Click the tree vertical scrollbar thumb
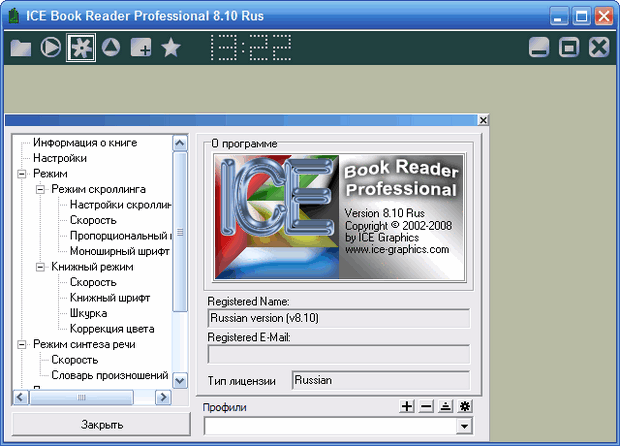The width and height of the screenshot is (620, 446). [180, 232]
